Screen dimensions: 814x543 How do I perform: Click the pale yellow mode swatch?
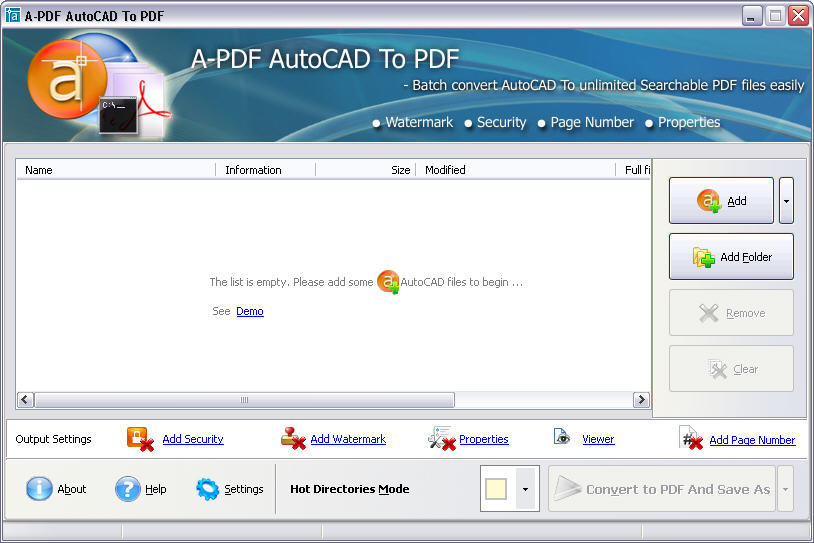(x=496, y=489)
